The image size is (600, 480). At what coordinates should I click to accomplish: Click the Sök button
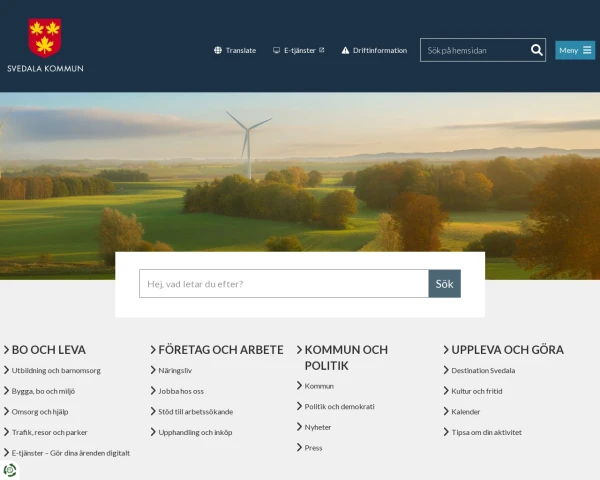coord(445,284)
